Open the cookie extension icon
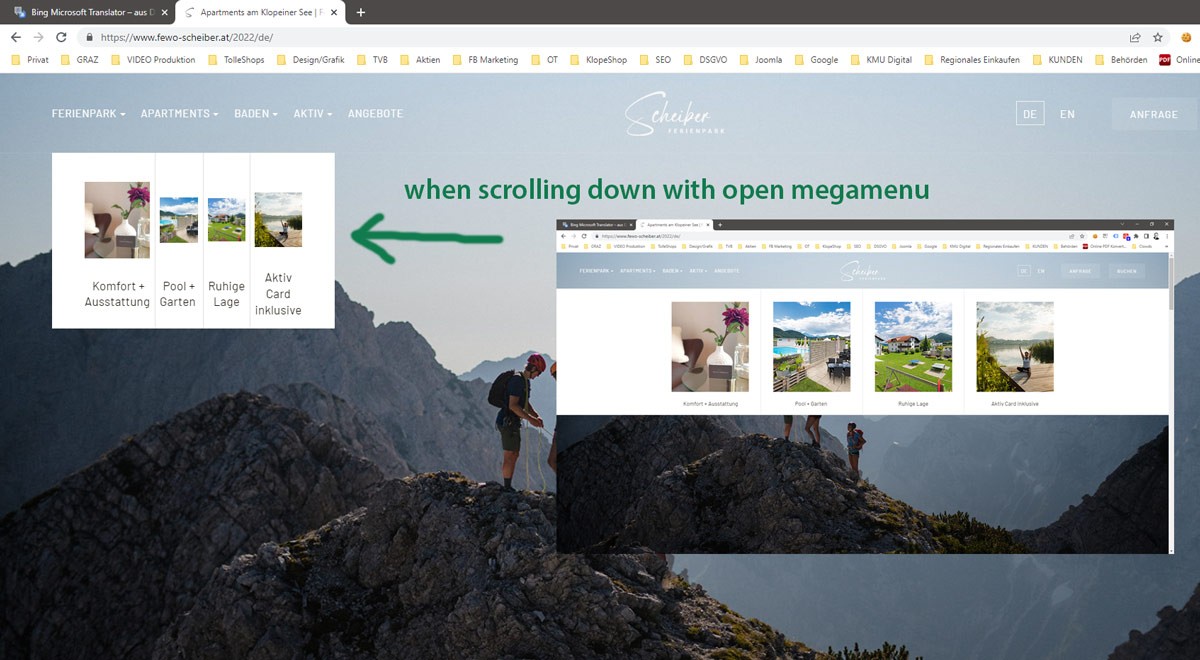Viewport: 1200px width, 660px height. (1186, 37)
